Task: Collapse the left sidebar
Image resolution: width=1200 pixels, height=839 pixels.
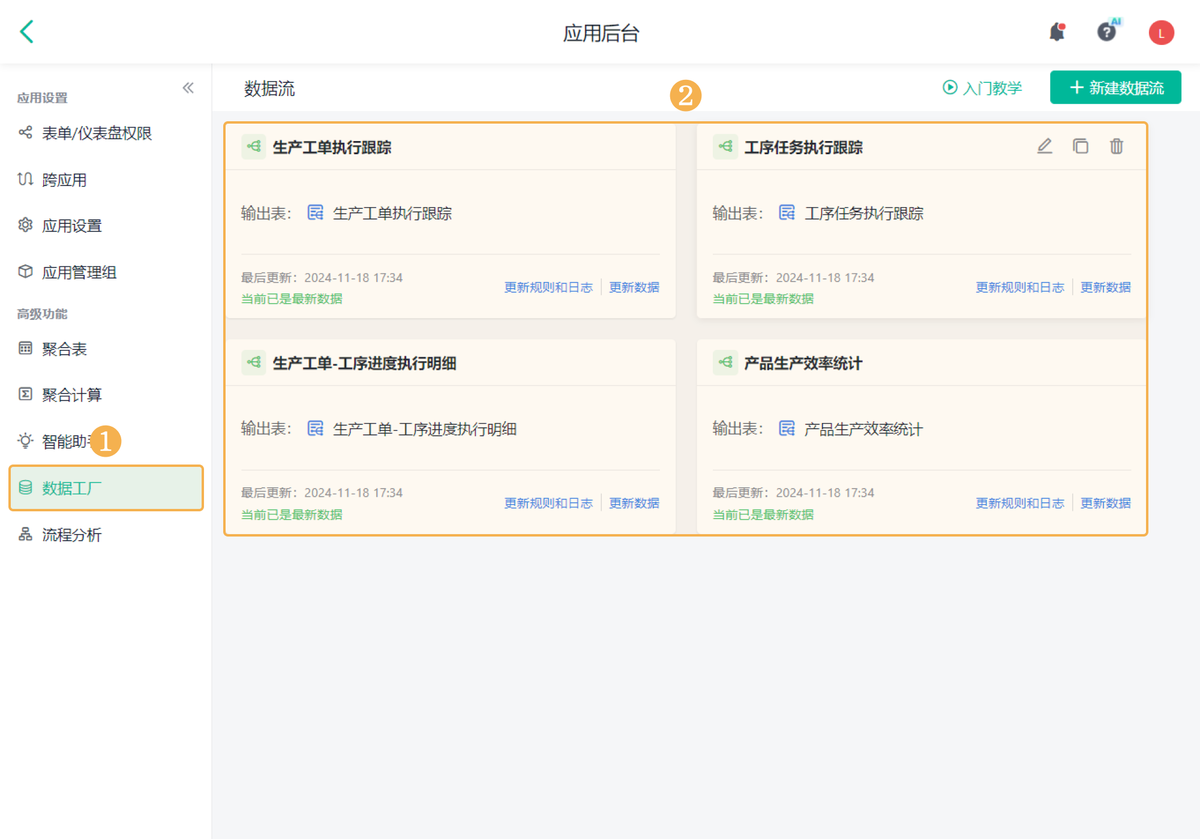Action: pos(188,89)
